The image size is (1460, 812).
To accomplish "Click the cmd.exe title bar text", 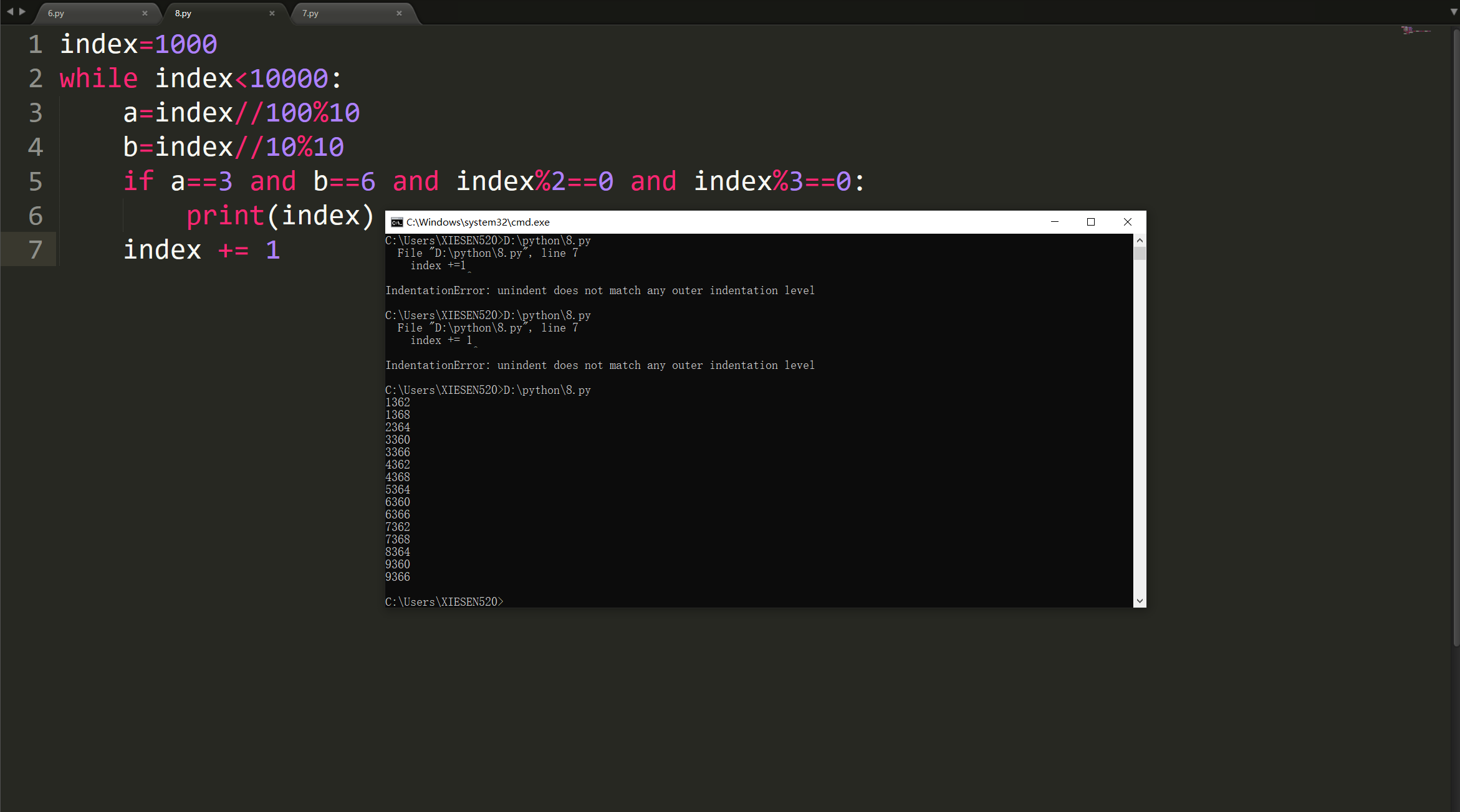I will [478, 222].
